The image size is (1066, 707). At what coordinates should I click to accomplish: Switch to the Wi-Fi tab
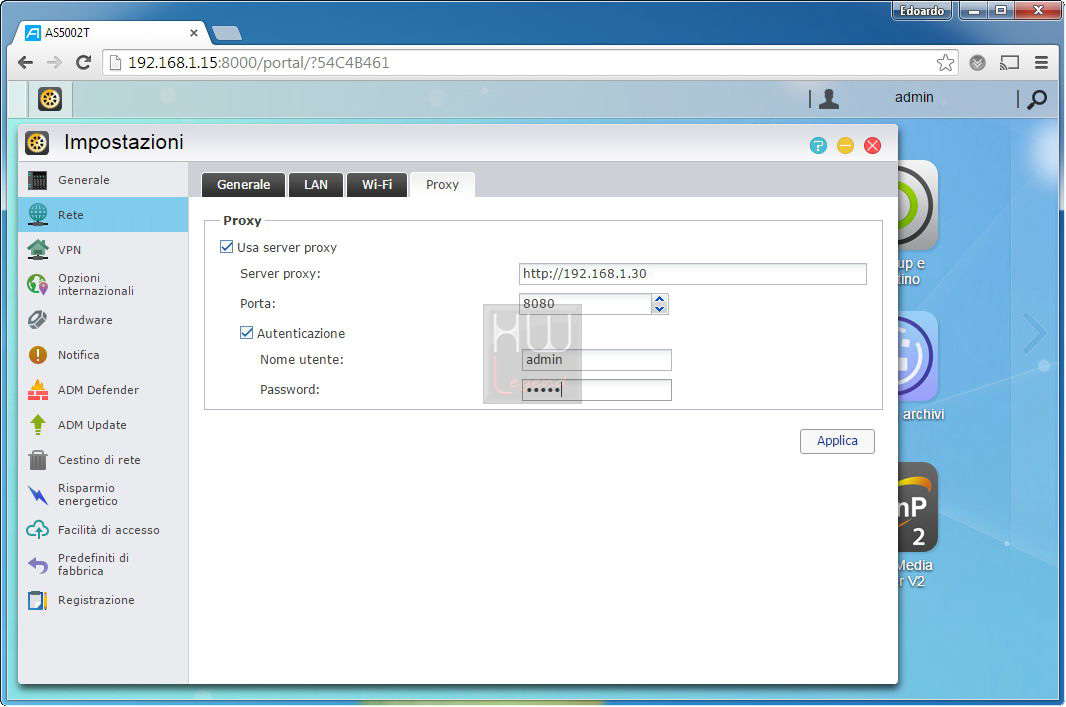(377, 185)
